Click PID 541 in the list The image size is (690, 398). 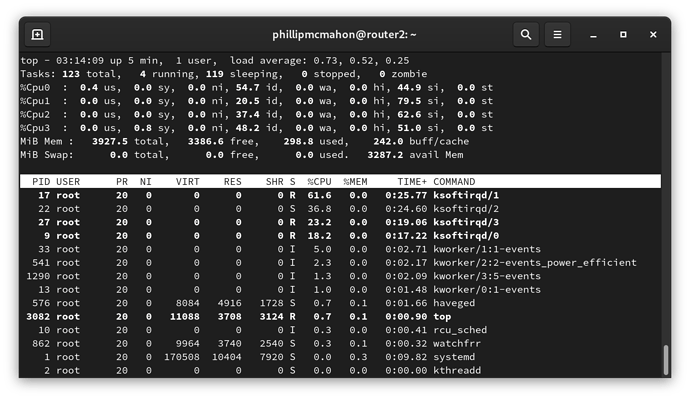coord(41,262)
